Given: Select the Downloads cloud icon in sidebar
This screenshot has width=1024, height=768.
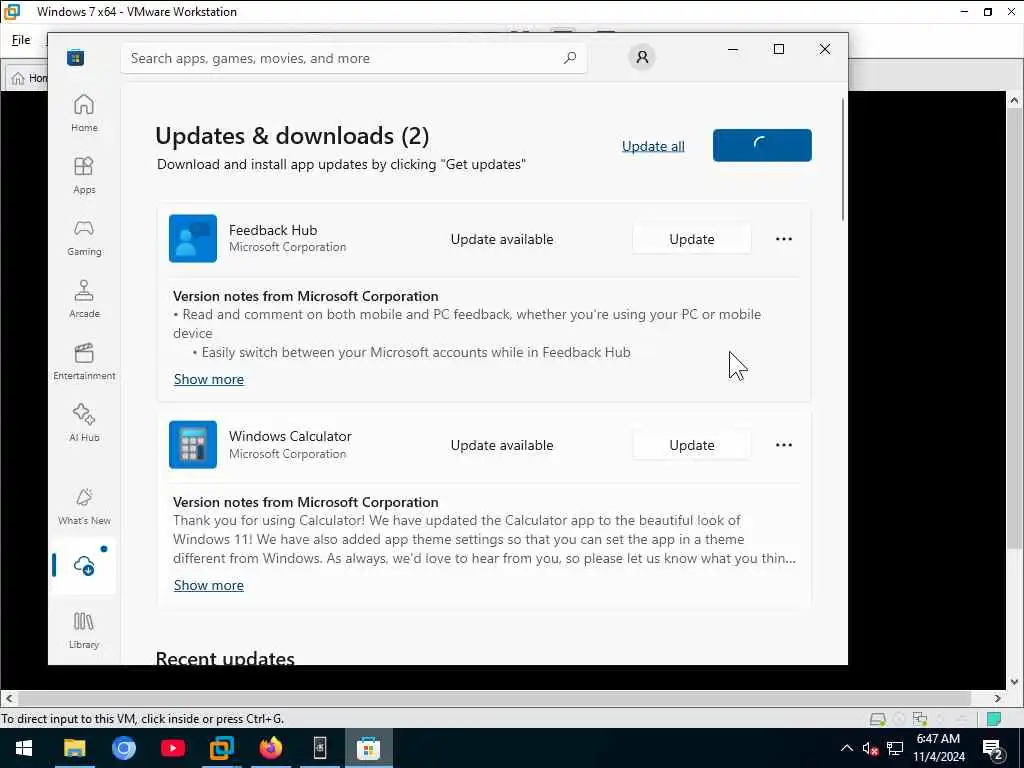Looking at the screenshot, I should (84, 566).
